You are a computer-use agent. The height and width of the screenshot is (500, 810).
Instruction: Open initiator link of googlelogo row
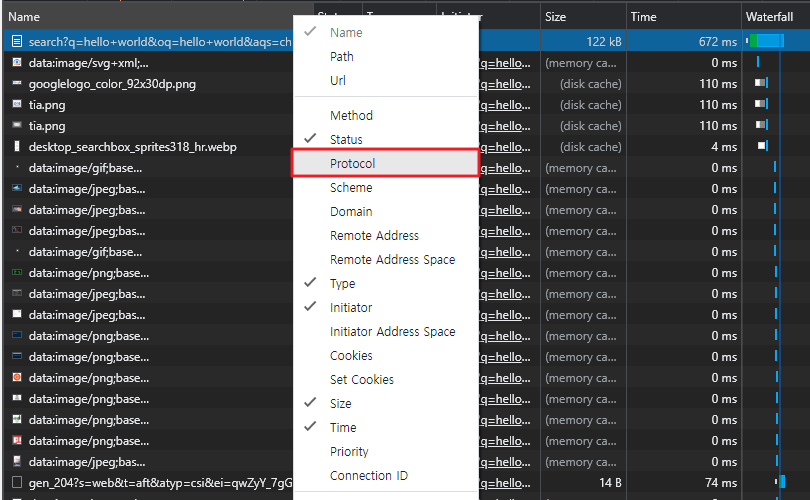pos(505,84)
